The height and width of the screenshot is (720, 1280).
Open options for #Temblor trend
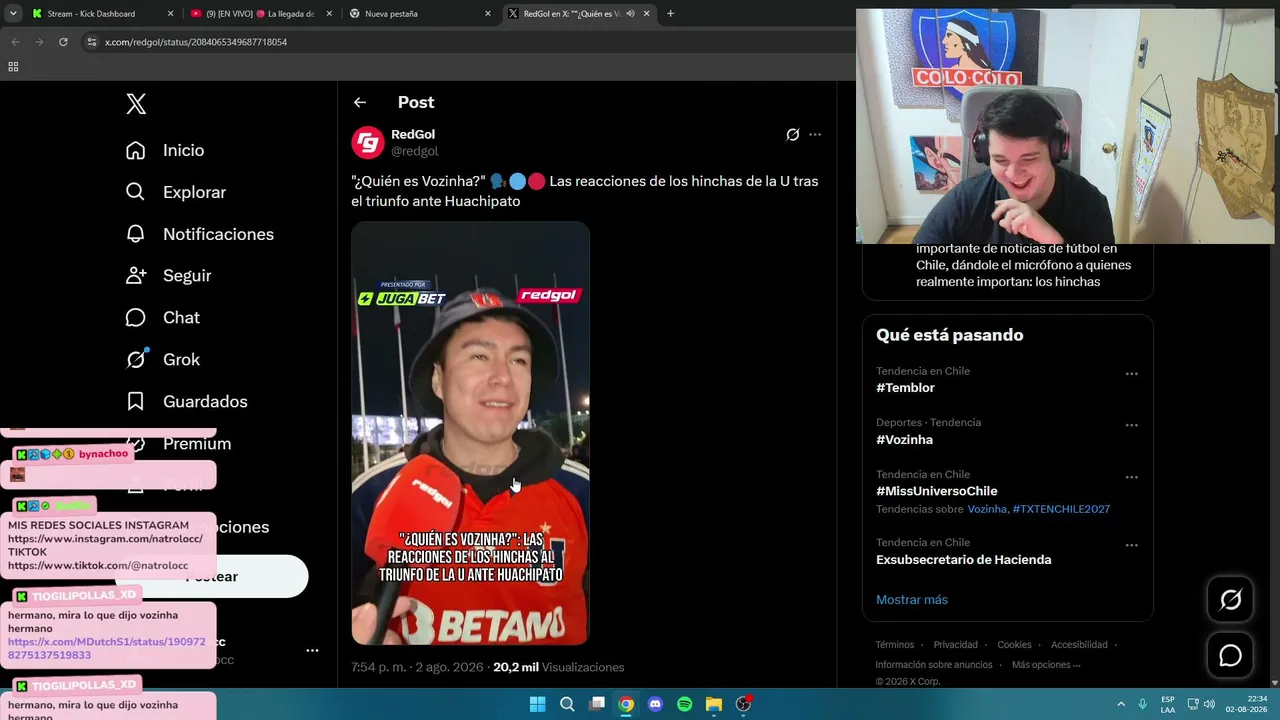(1132, 374)
